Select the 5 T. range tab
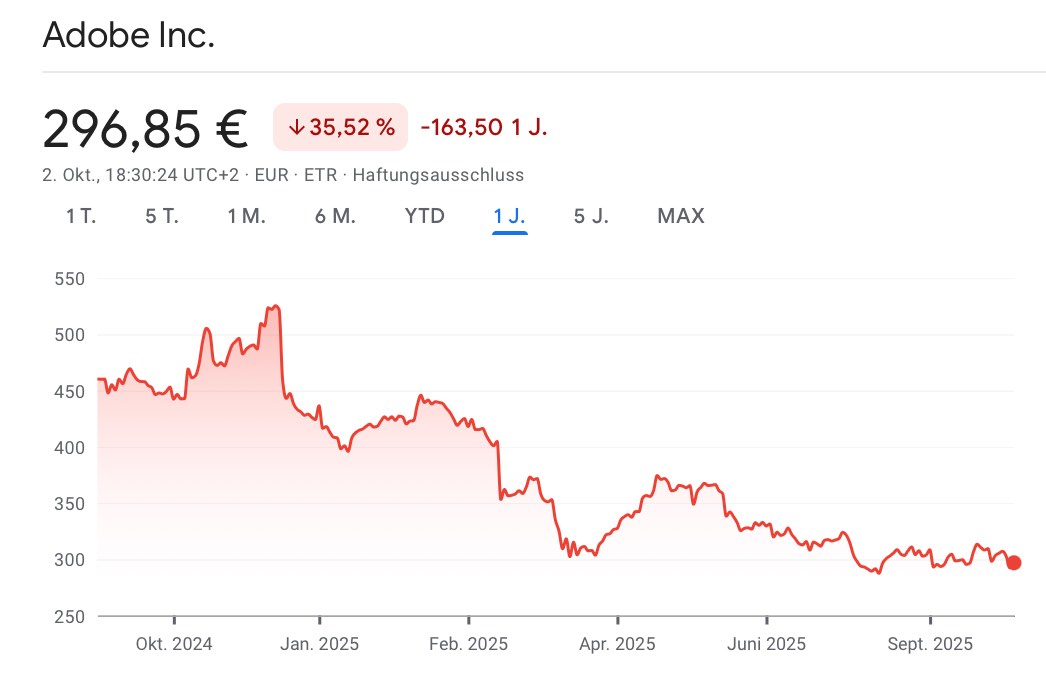The width and height of the screenshot is (1046, 682). click(162, 216)
